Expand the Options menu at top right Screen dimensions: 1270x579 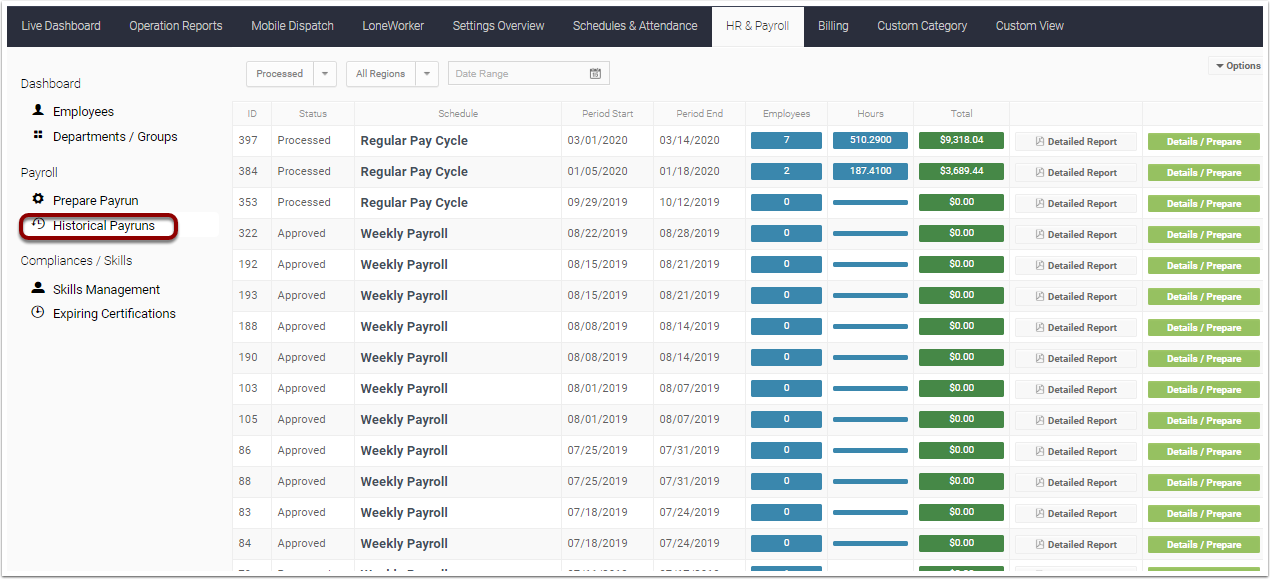tap(1236, 65)
